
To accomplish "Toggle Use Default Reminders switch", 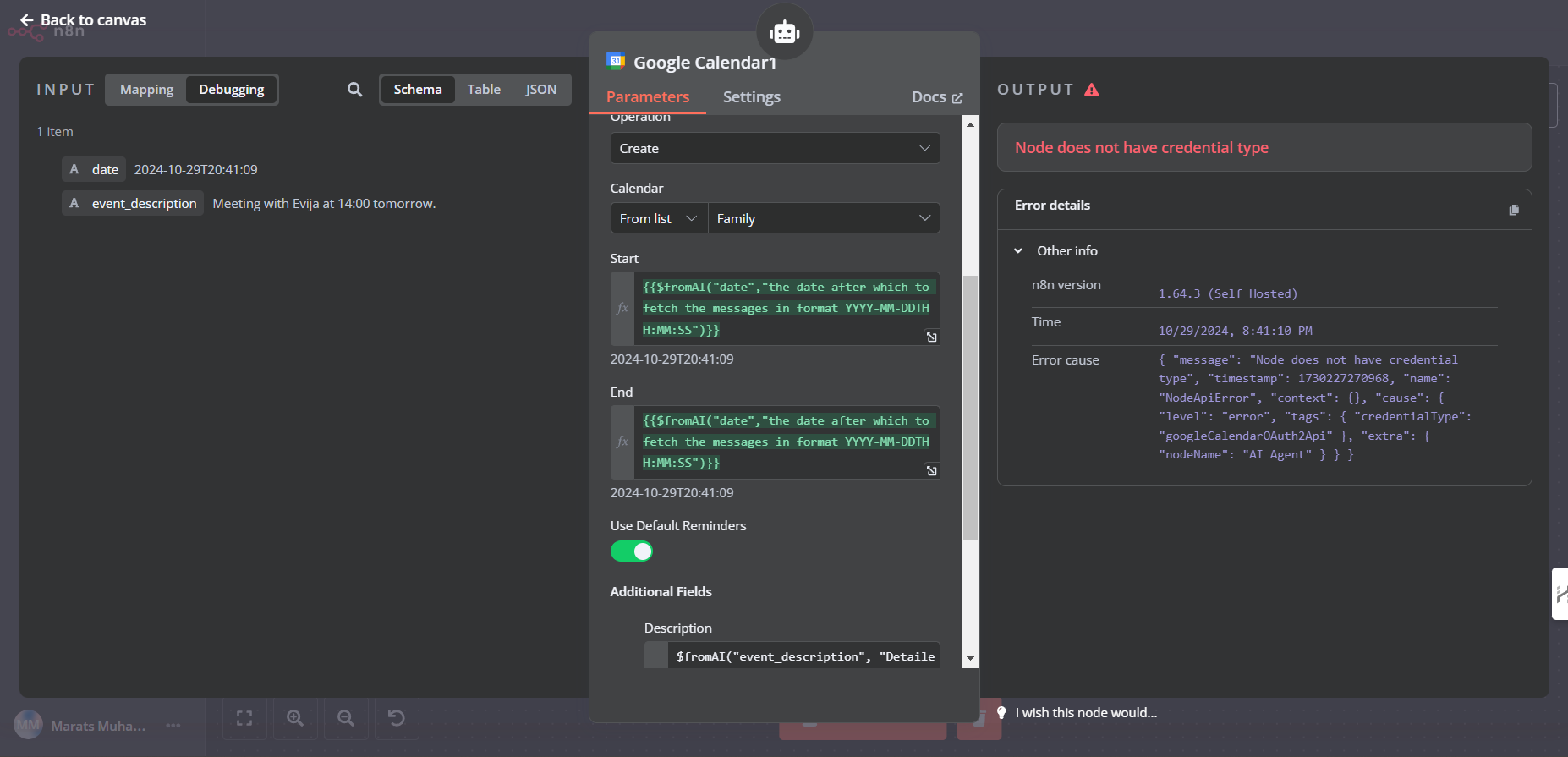I will pyautogui.click(x=632, y=551).
